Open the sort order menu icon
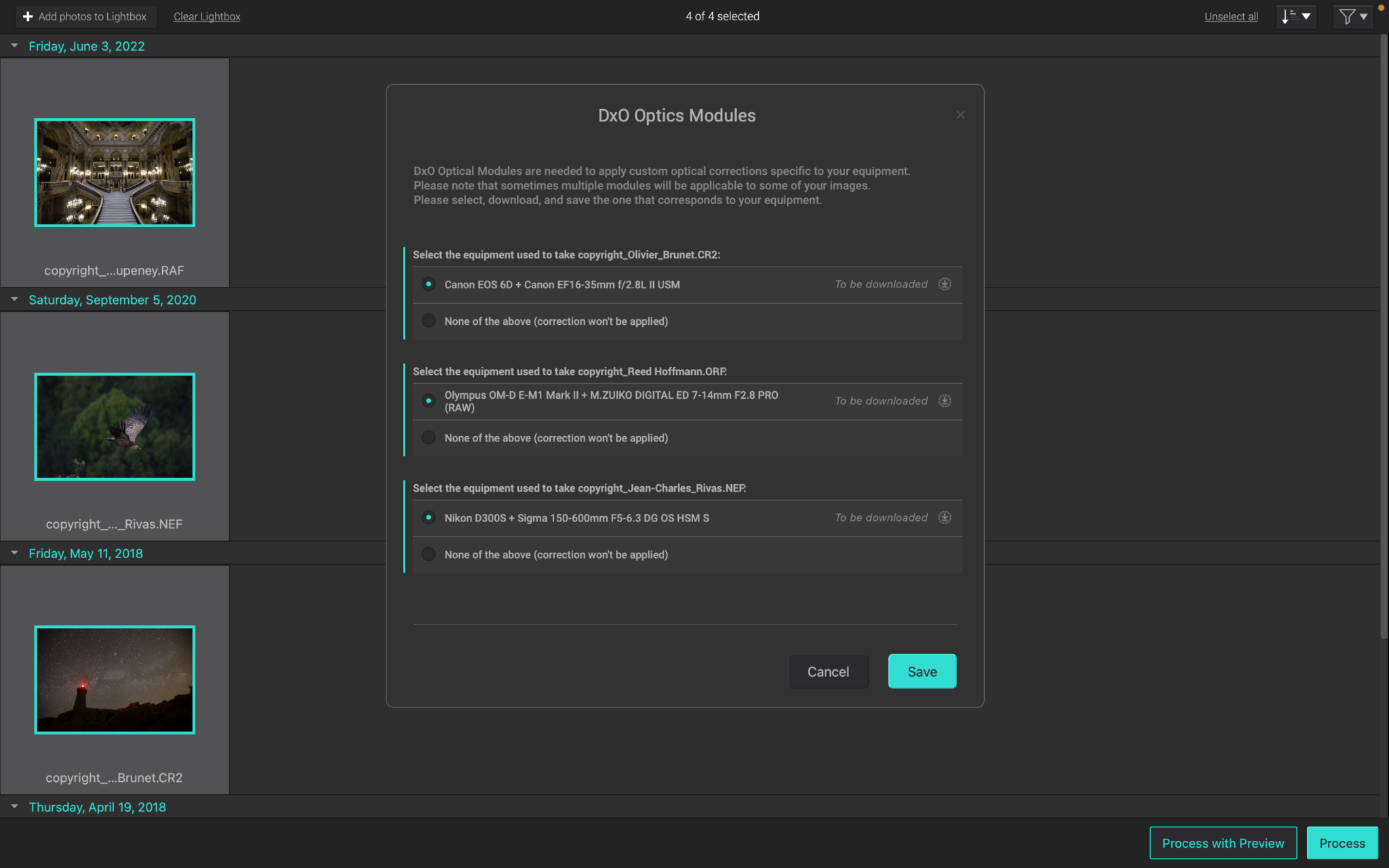This screenshot has height=868, width=1389. point(1295,16)
